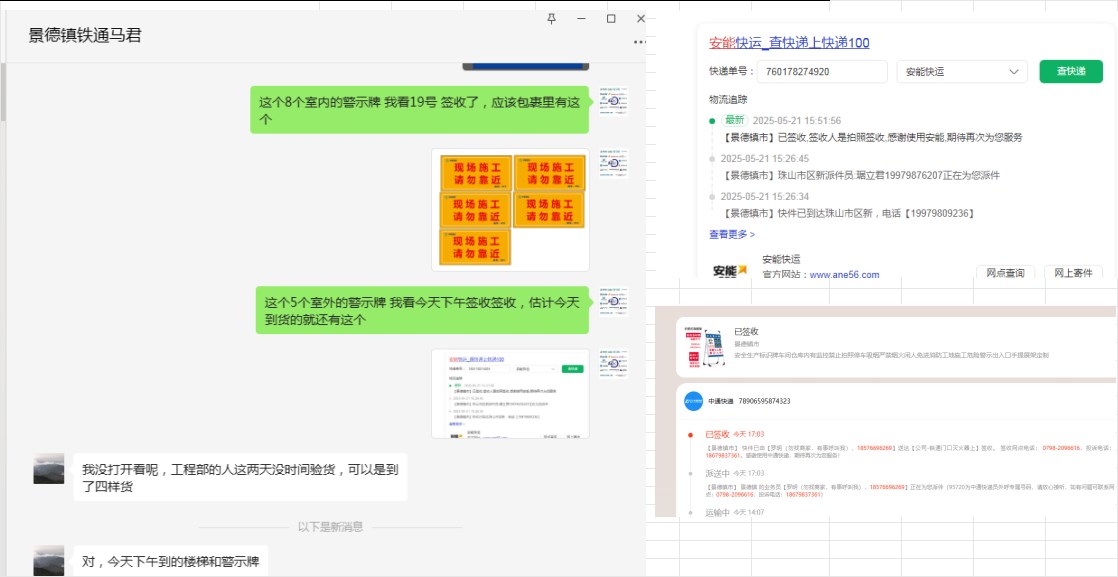
Task: Open the orange 现场施工 warning signs image
Action: click(x=511, y=210)
